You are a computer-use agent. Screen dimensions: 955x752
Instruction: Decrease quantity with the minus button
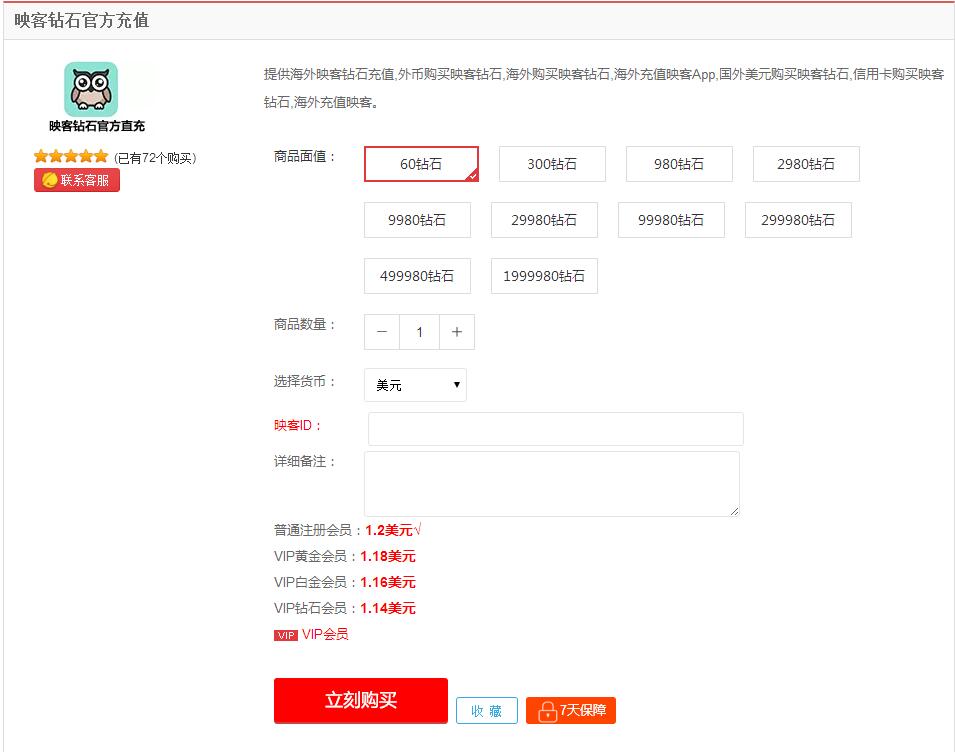click(x=382, y=332)
